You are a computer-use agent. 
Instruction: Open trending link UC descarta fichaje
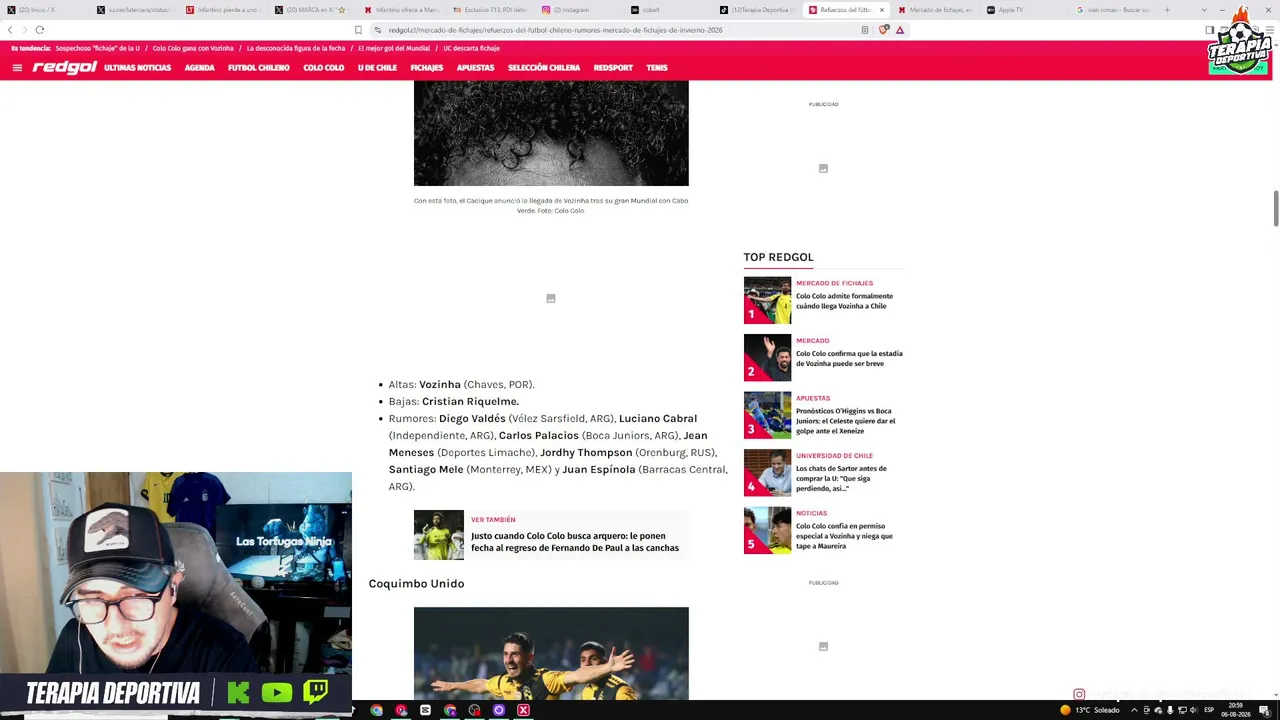coord(471,48)
